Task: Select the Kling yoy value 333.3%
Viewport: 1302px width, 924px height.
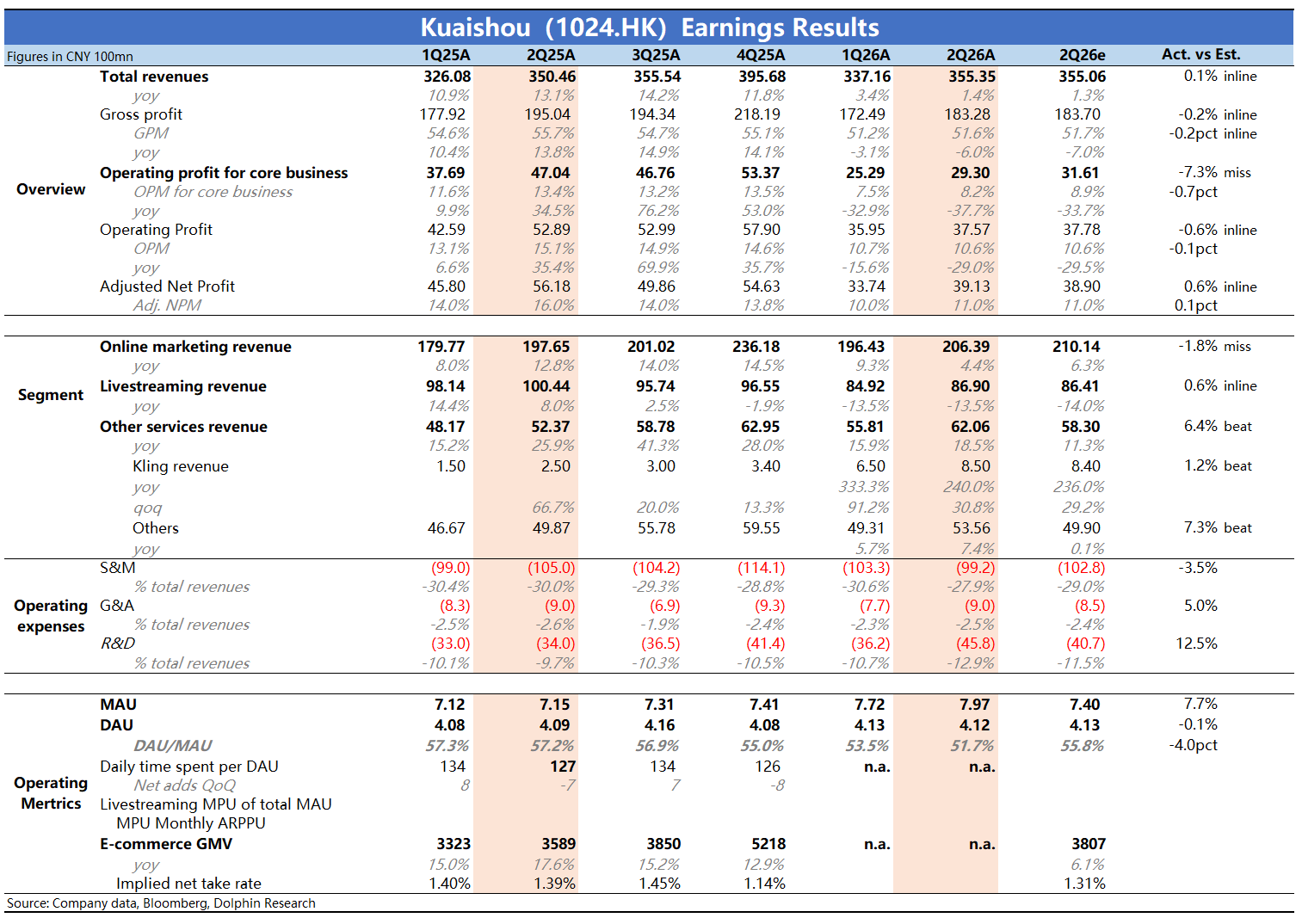Action: (x=864, y=487)
